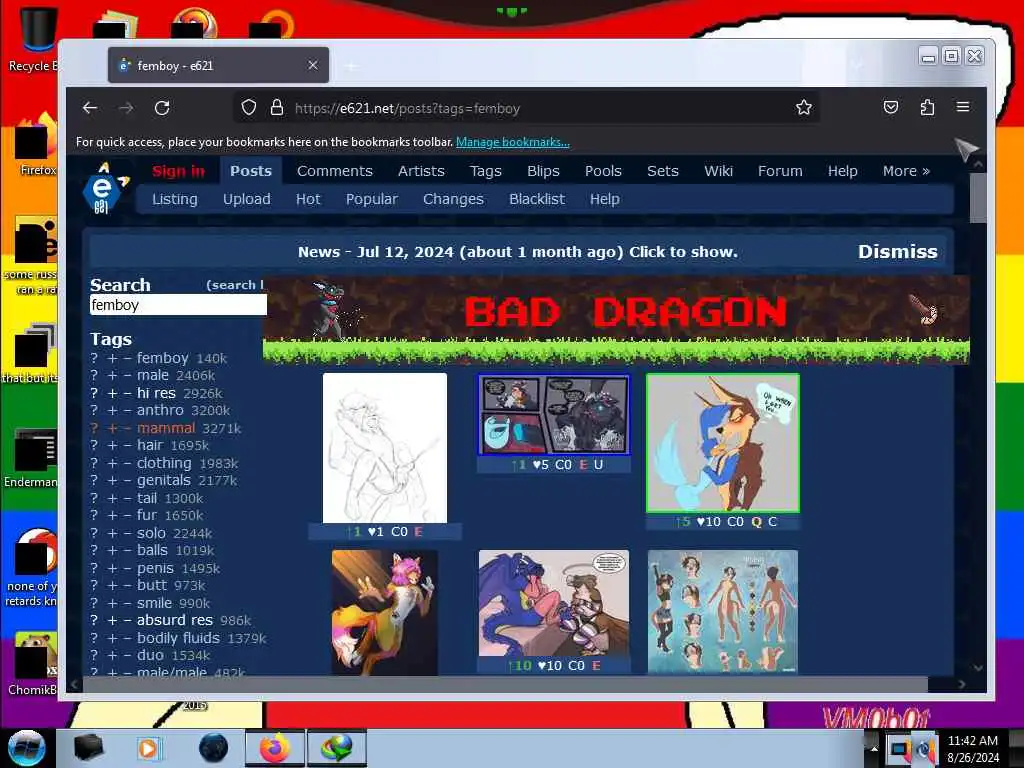Open the Firefox hamburger application menu

click(963, 107)
